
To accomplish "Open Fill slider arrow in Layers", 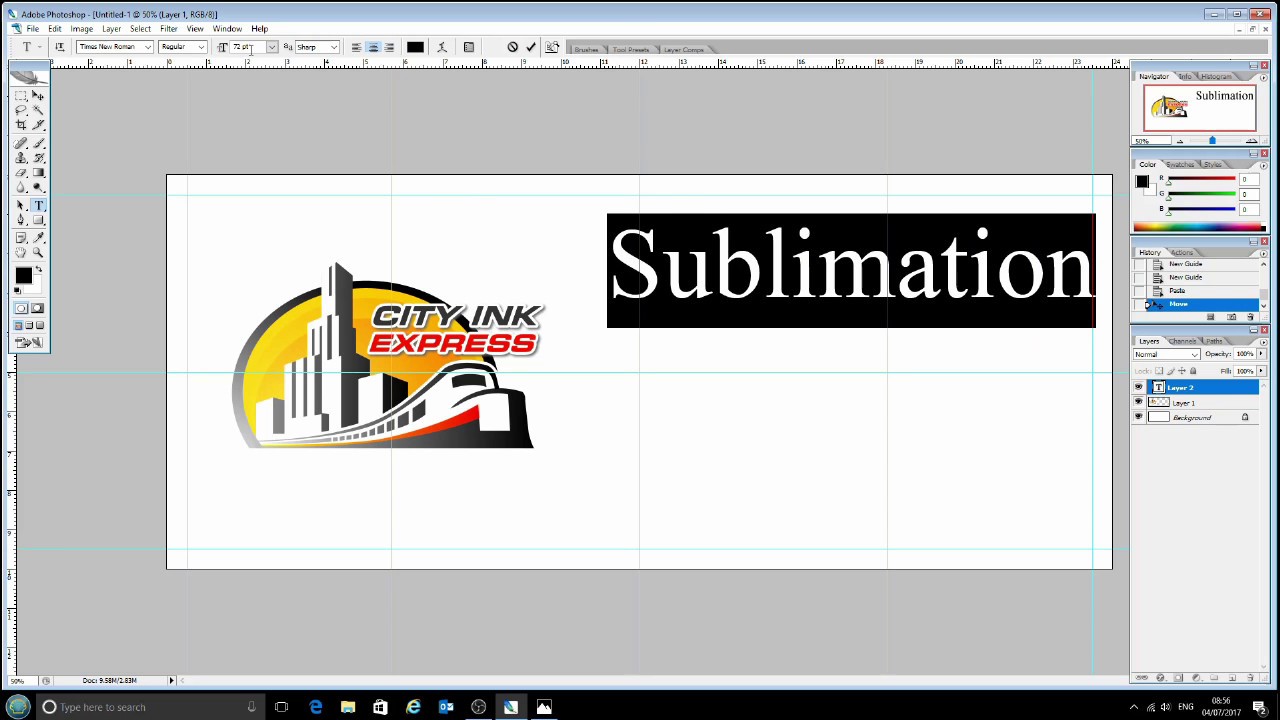I will coord(1262,371).
